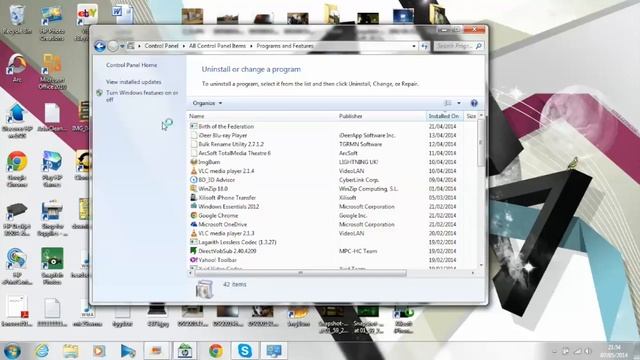Select Bulk Rename Utility 2.7.1.2 entry
The image size is (640, 360).
tap(231, 144)
